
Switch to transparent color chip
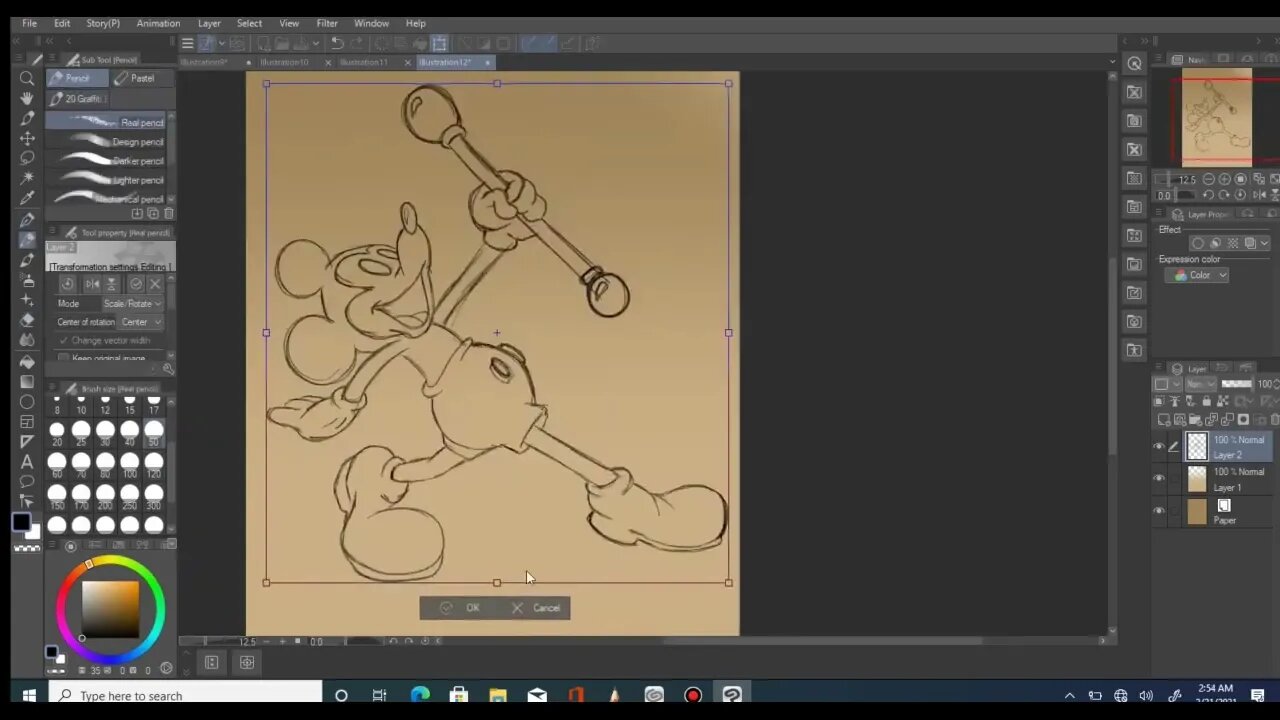click(28, 548)
